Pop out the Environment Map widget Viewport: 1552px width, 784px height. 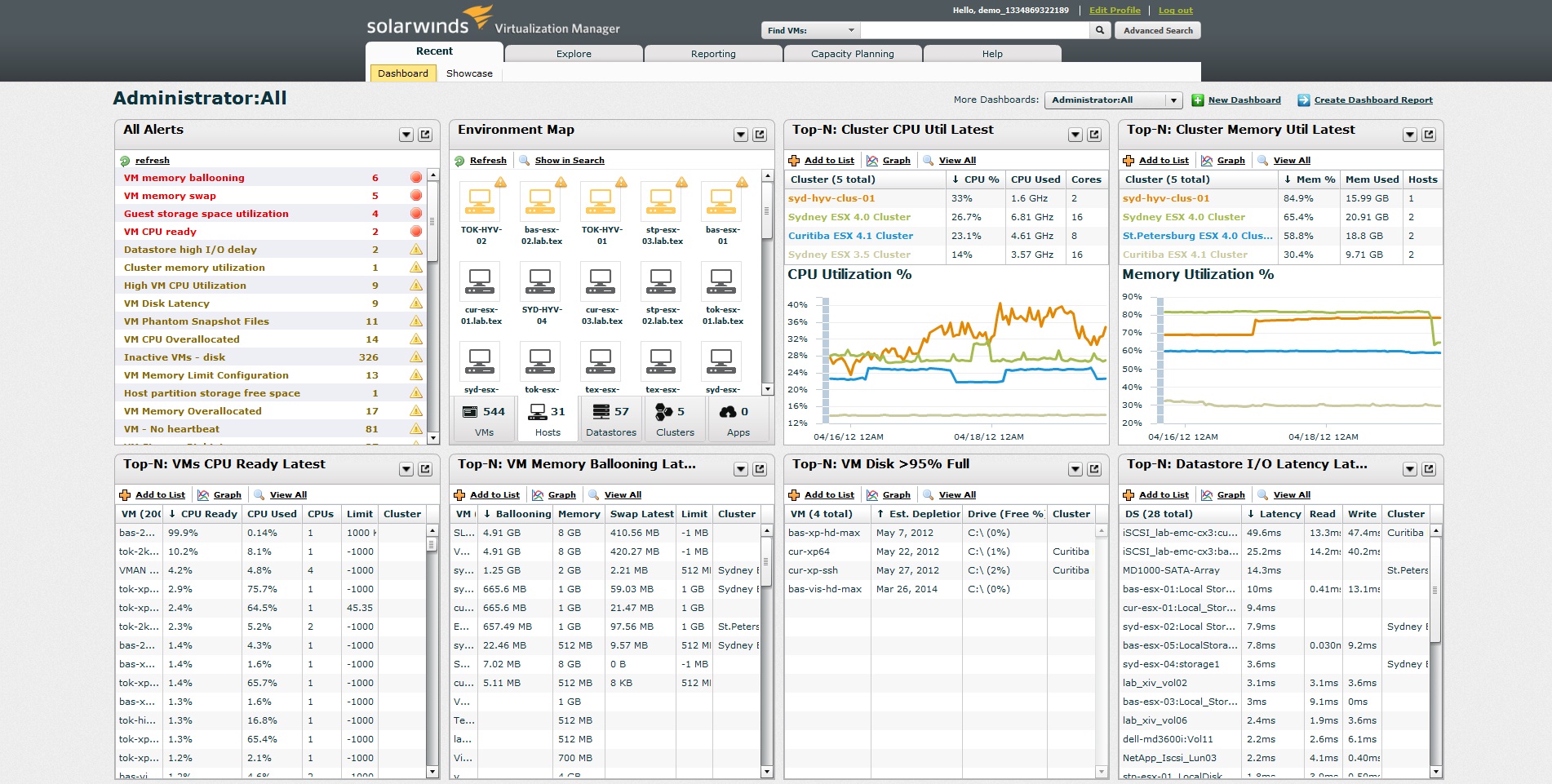[760, 135]
